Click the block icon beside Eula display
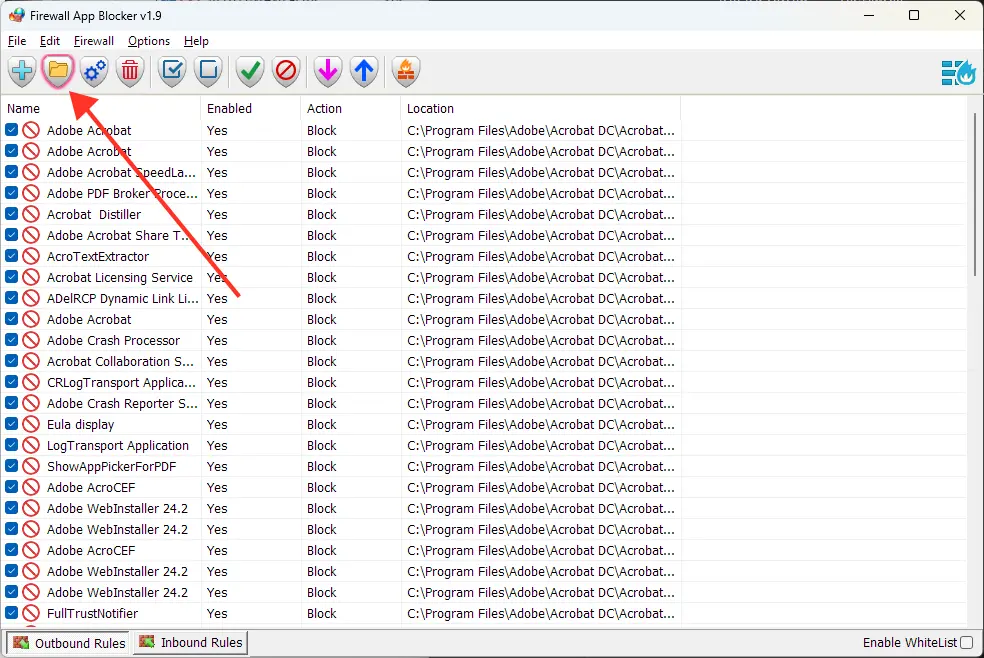The image size is (984, 658). (31, 424)
